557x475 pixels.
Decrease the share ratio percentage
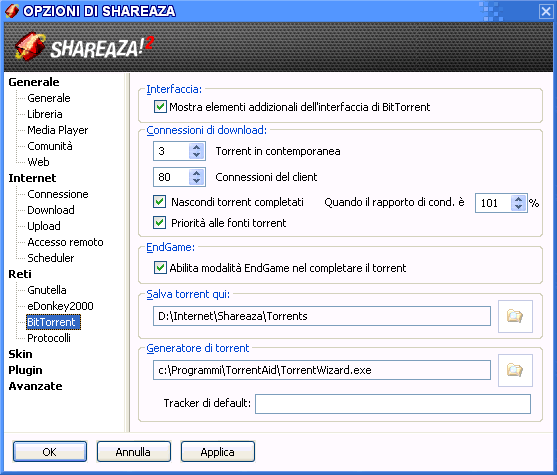point(519,207)
